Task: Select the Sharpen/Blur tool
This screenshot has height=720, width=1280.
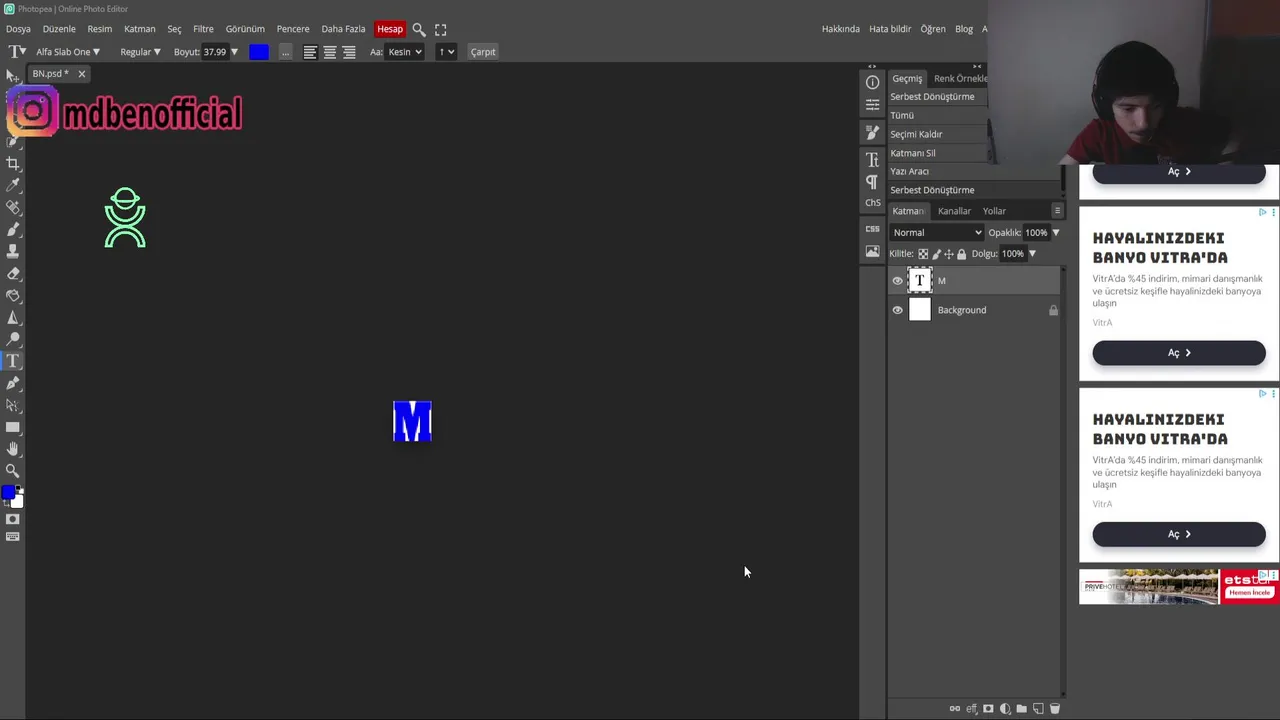Action: click(13, 317)
